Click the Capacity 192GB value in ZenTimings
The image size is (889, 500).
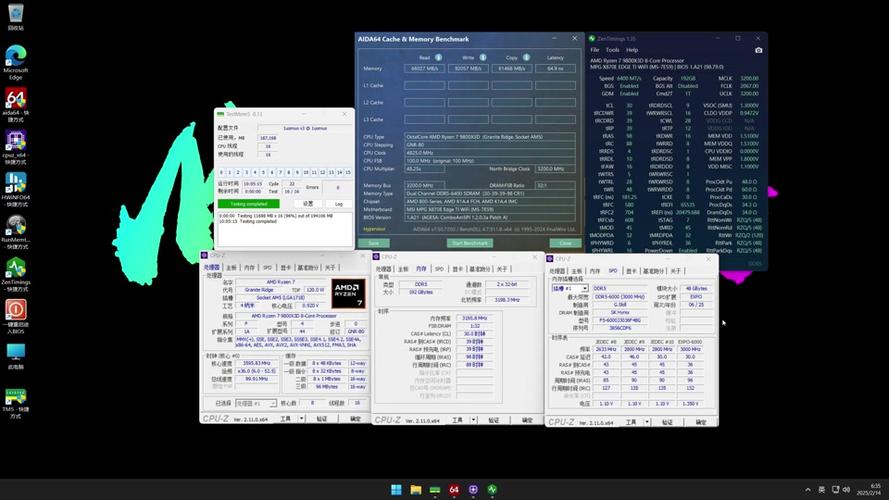[x=688, y=78]
